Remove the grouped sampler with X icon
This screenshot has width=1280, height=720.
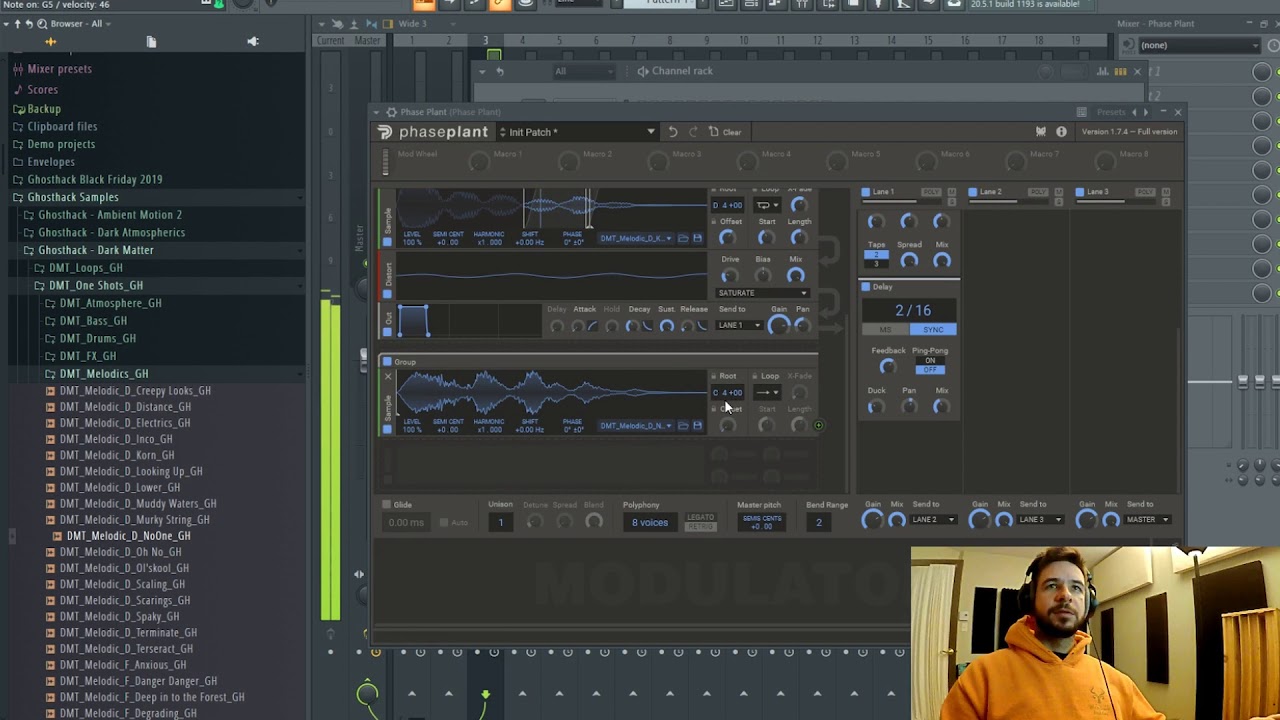point(387,377)
